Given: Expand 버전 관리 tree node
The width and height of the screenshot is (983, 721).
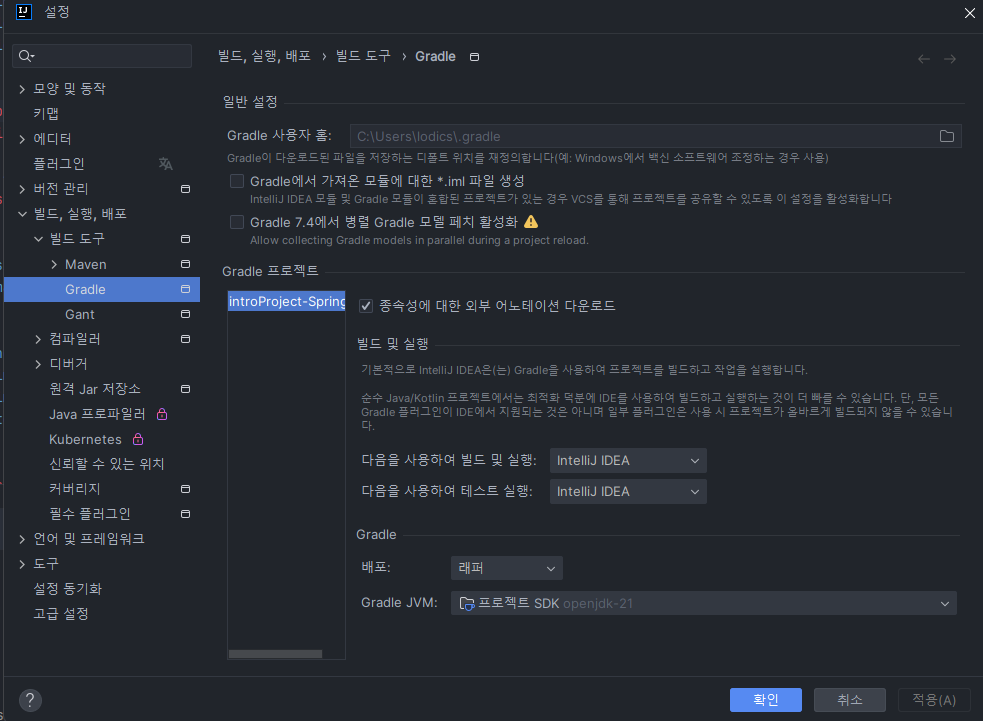Looking at the screenshot, I should (22, 189).
